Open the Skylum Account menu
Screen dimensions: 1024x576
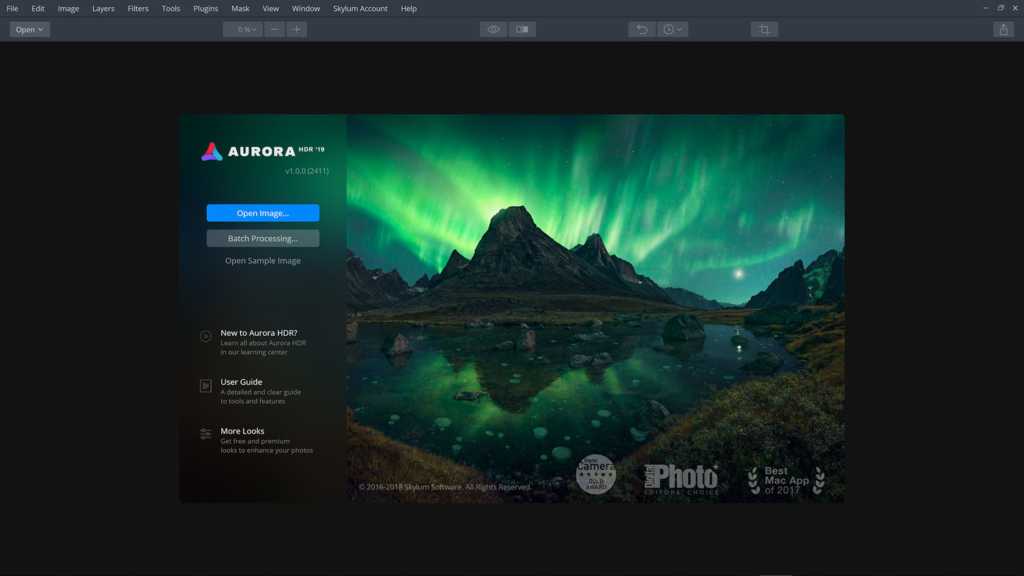click(x=360, y=8)
